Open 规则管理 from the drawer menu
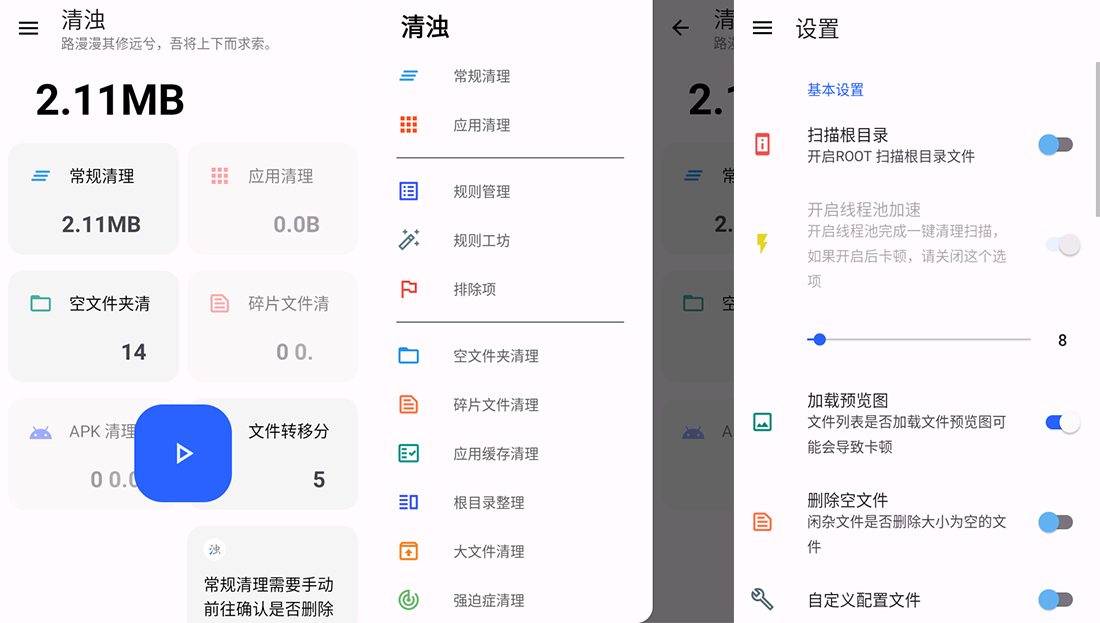This screenshot has height=623, width=1100. pos(410,190)
